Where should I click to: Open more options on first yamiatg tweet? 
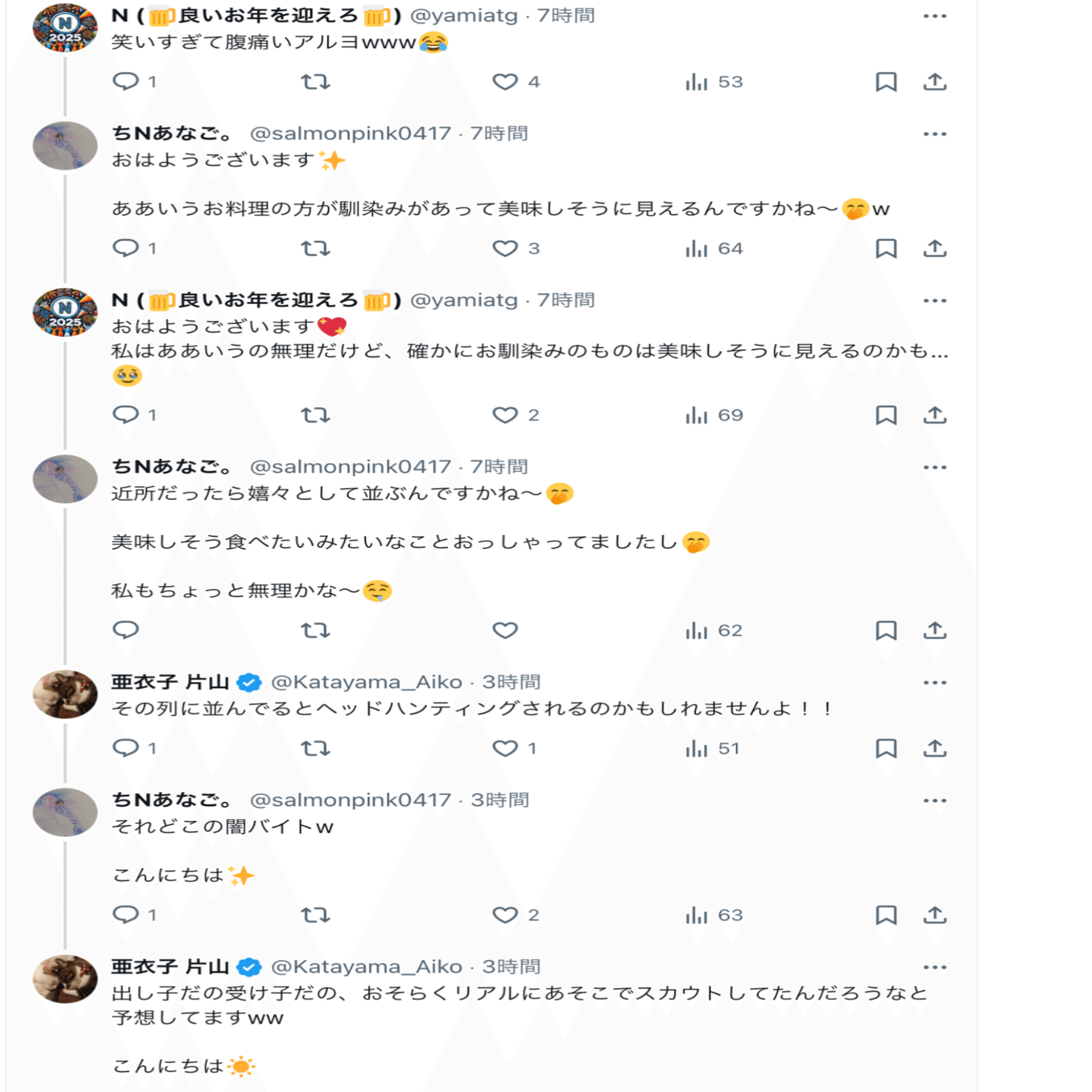tap(935, 16)
